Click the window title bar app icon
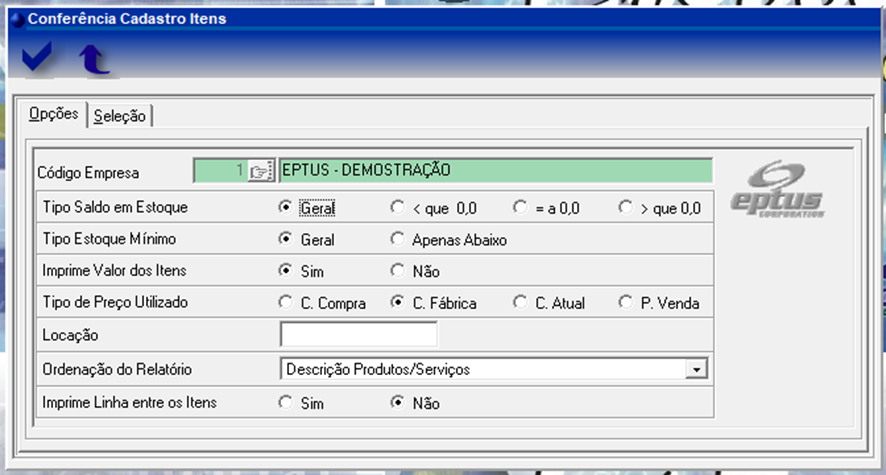Screen dimensions: 886x475 point(17,18)
